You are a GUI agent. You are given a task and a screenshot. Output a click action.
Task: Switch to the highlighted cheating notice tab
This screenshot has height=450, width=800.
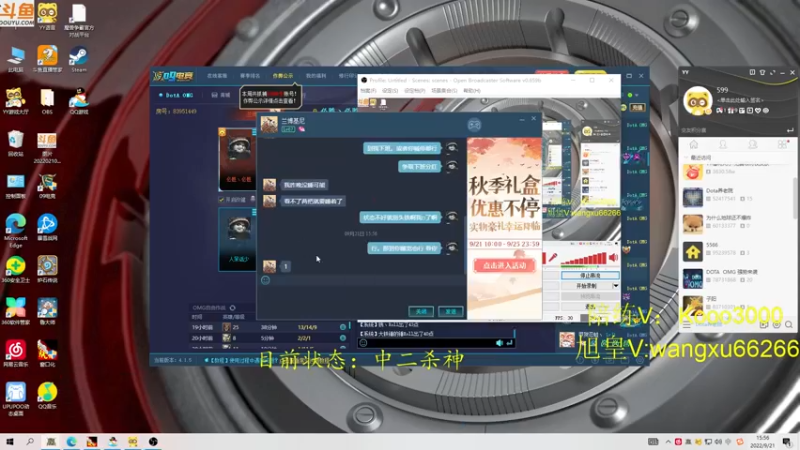point(283,76)
